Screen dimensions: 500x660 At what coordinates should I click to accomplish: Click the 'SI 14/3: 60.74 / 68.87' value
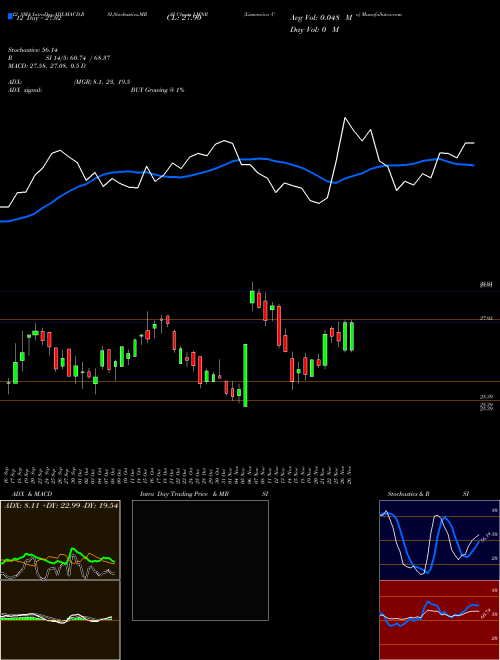[78, 58]
